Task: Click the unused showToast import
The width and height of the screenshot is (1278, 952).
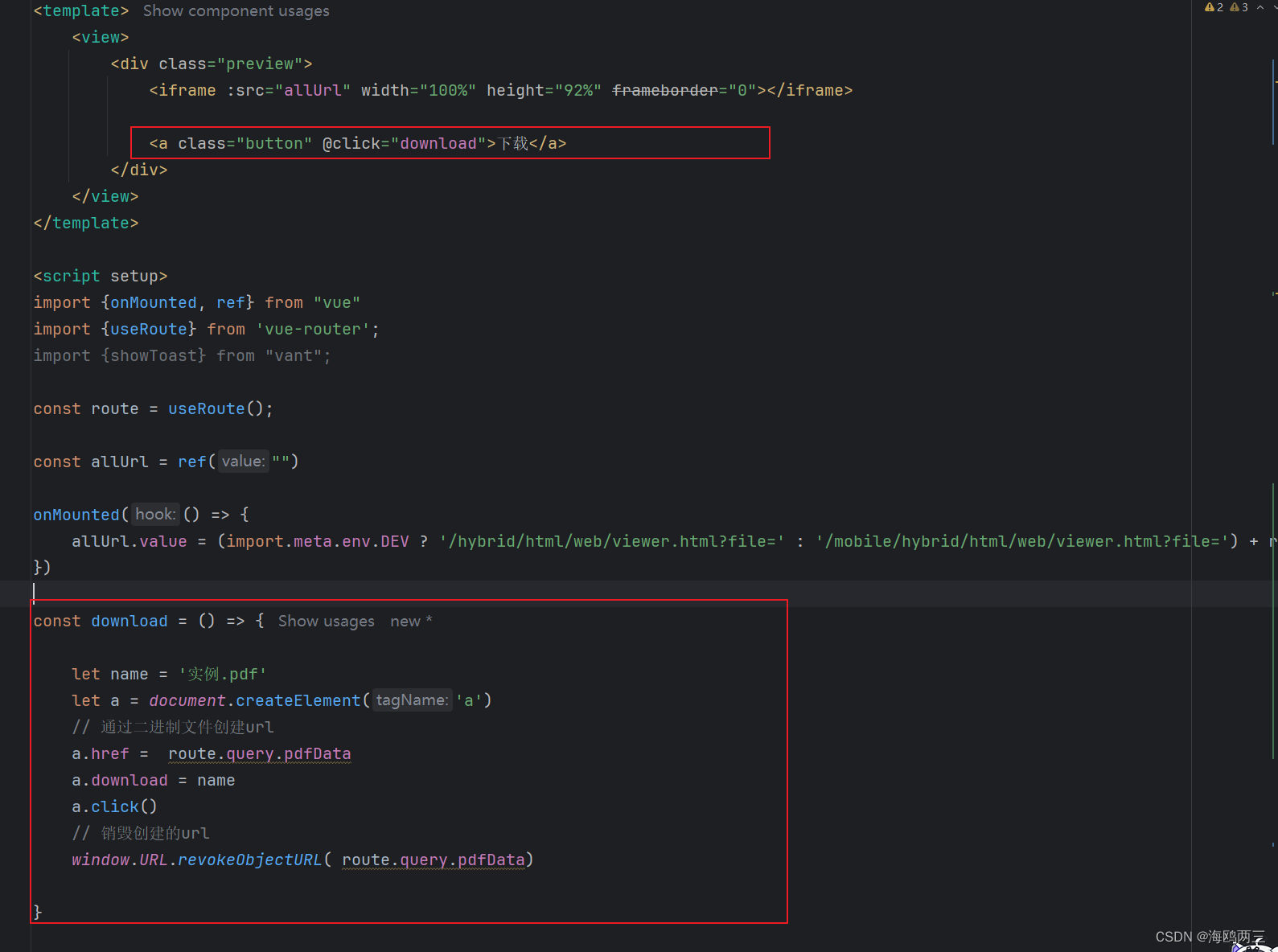Action: [154, 356]
